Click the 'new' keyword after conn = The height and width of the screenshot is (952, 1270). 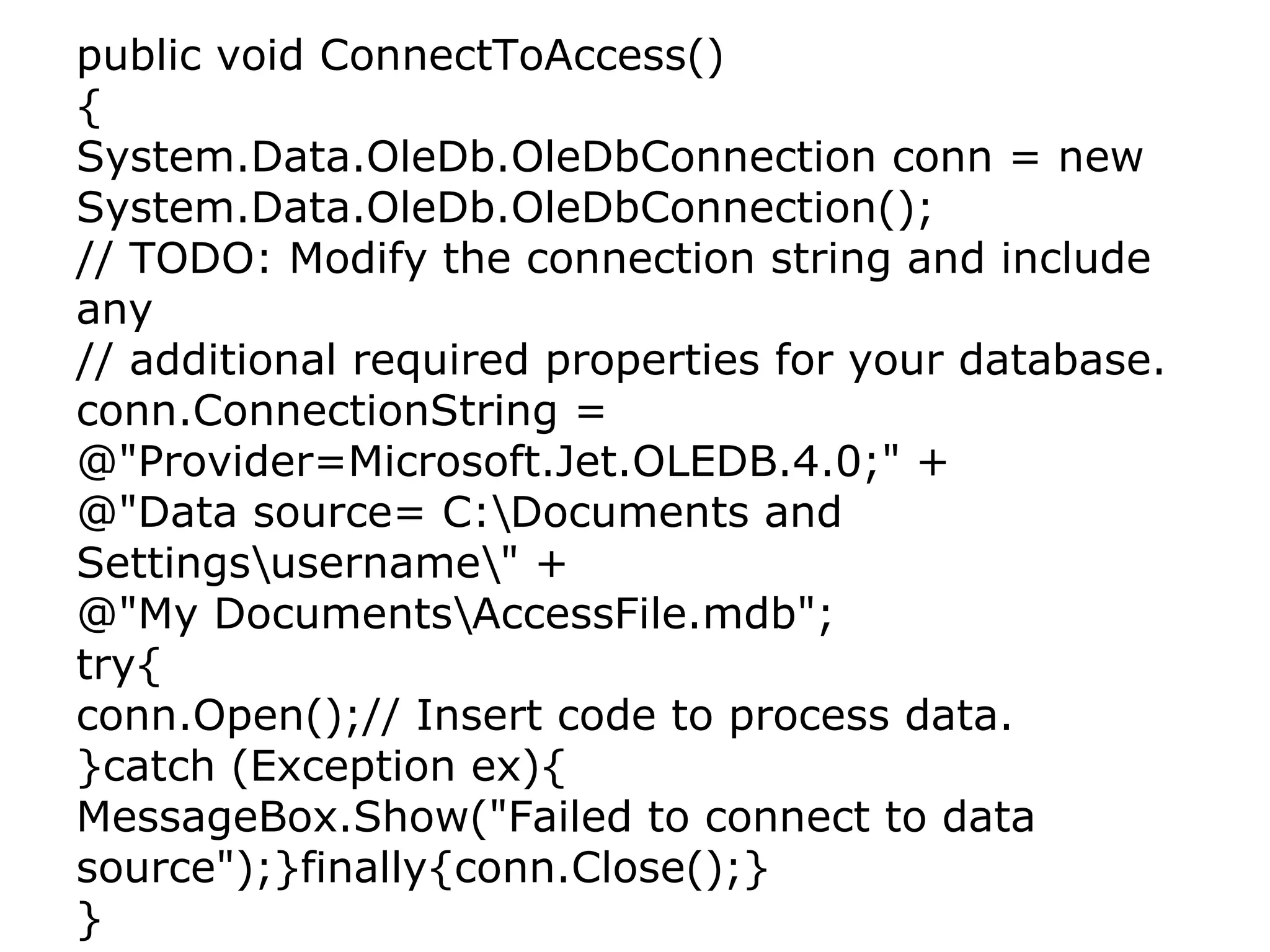tap(1100, 157)
